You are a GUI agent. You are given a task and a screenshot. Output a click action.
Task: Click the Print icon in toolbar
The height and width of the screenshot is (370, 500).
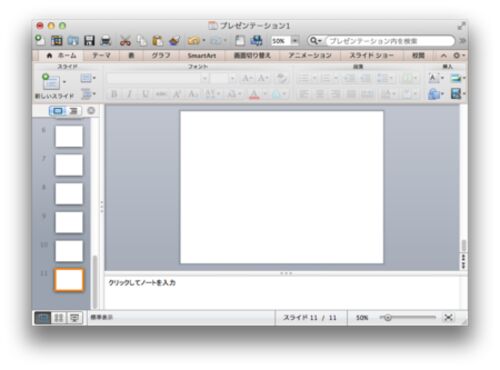[106, 41]
